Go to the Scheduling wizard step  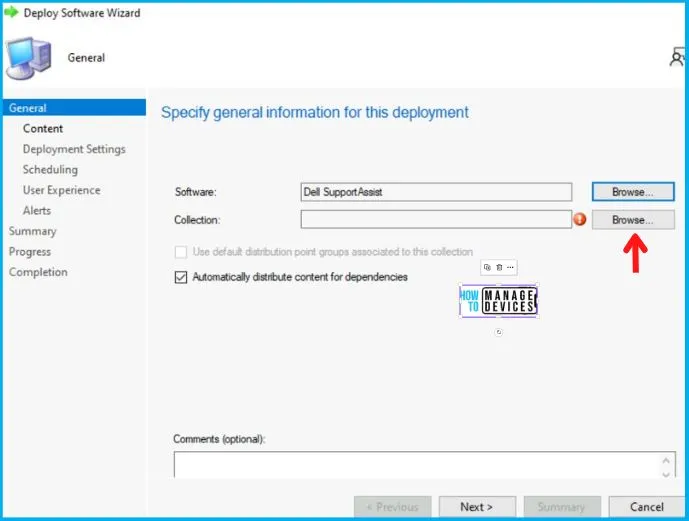[50, 170]
